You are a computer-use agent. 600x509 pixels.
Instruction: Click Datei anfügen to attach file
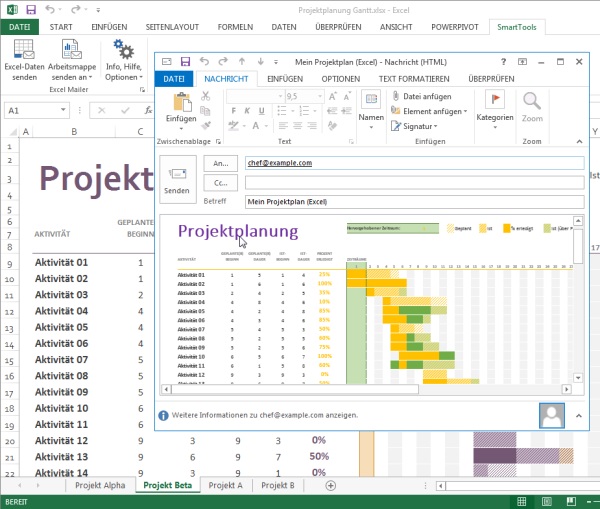point(422,96)
